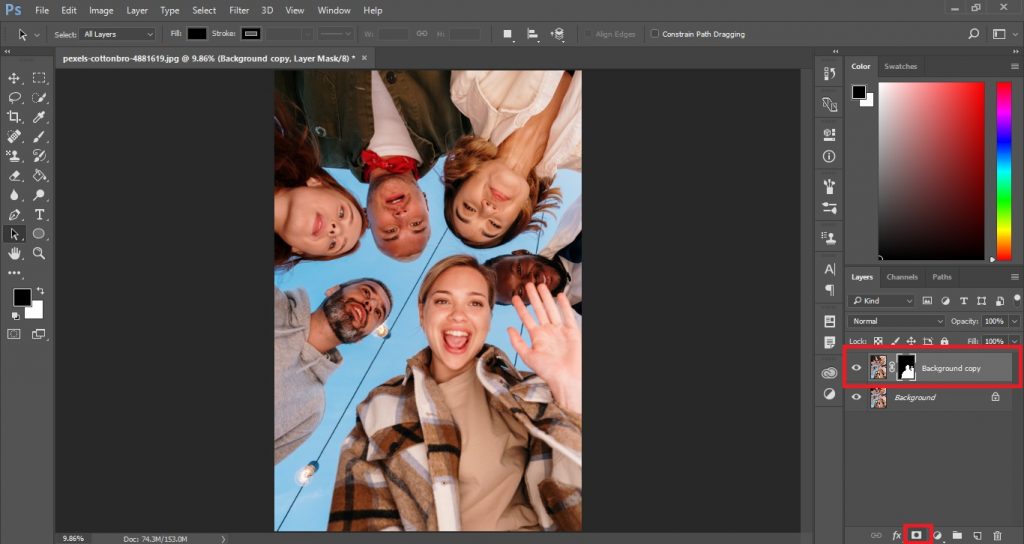Open the Layers panel menu

tap(1014, 277)
